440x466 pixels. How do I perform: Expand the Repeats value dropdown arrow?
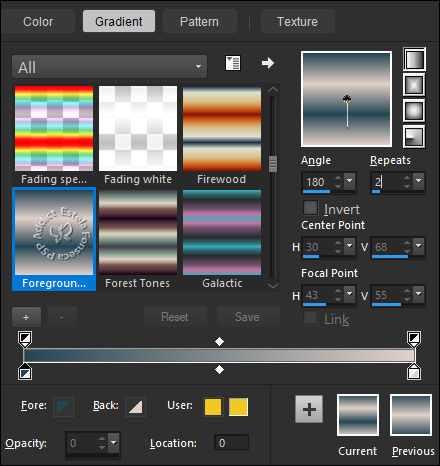coord(419,181)
